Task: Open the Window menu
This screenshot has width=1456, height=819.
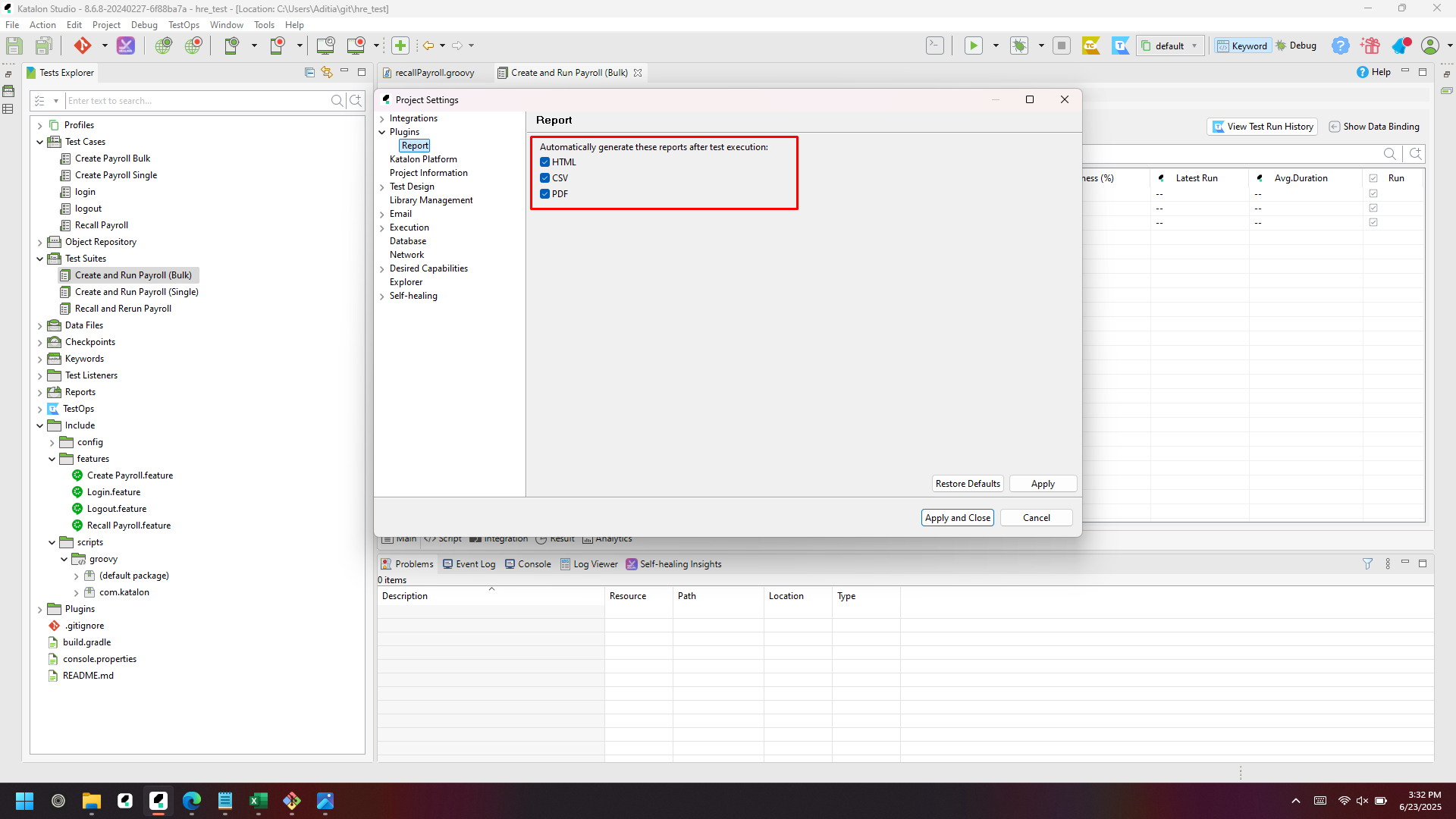Action: point(226,25)
